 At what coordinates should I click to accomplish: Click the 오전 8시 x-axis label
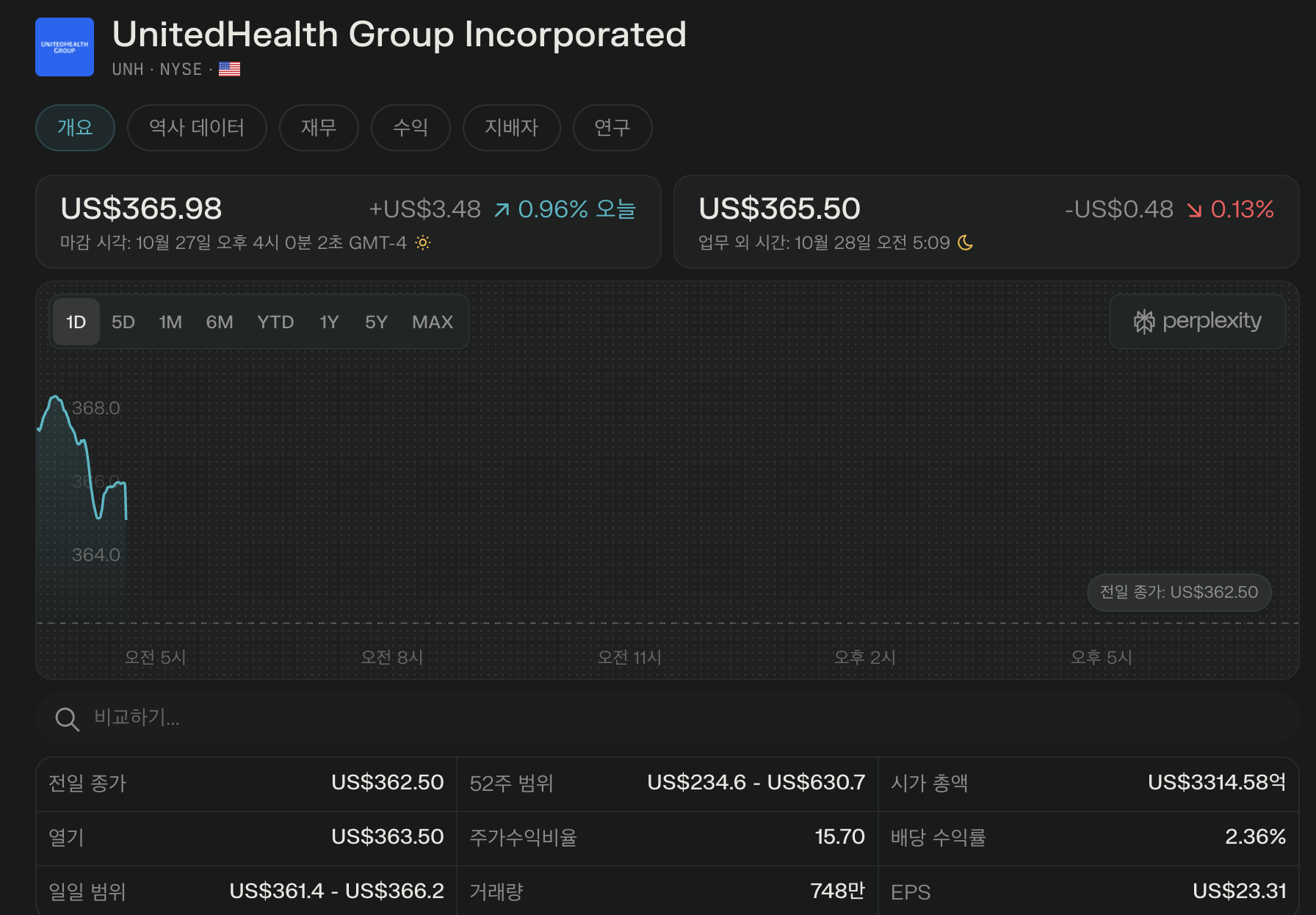coord(391,657)
